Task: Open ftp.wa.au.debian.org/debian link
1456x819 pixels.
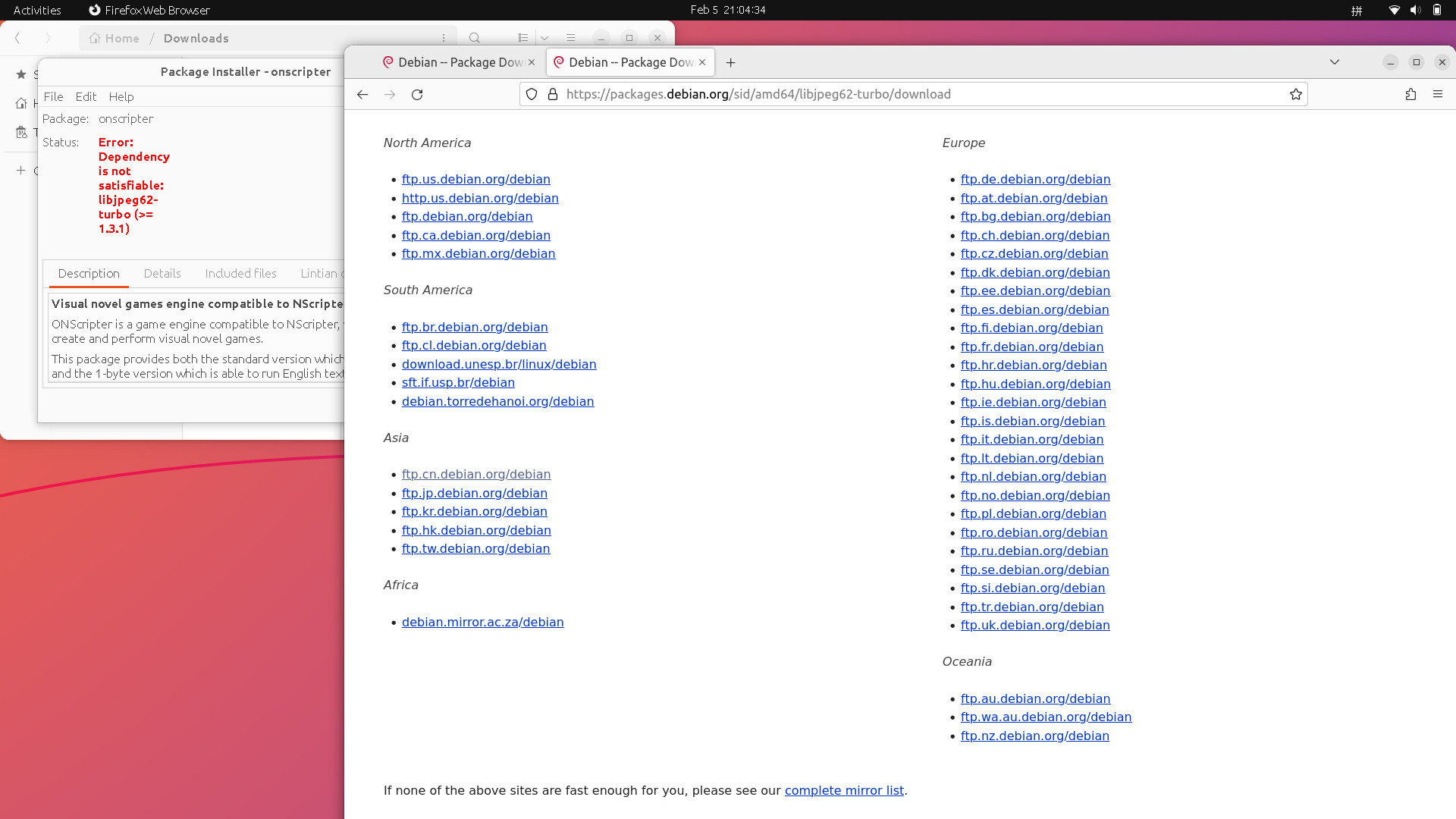Action: [1046, 717]
